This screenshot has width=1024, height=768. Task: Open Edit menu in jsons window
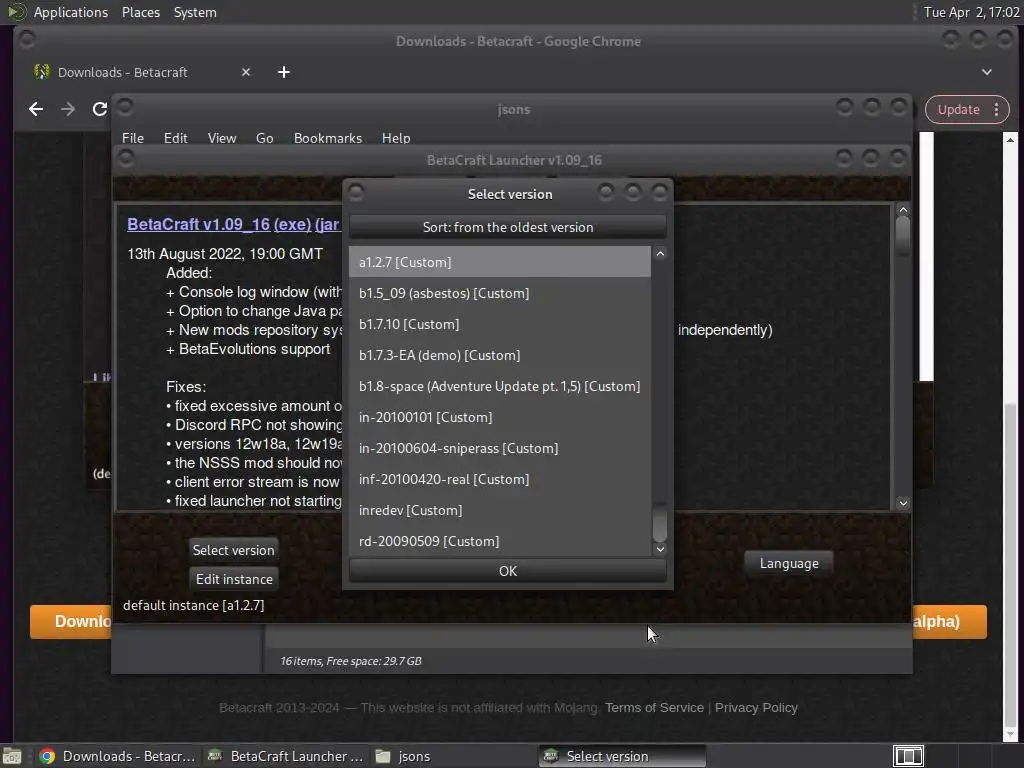[x=175, y=138]
